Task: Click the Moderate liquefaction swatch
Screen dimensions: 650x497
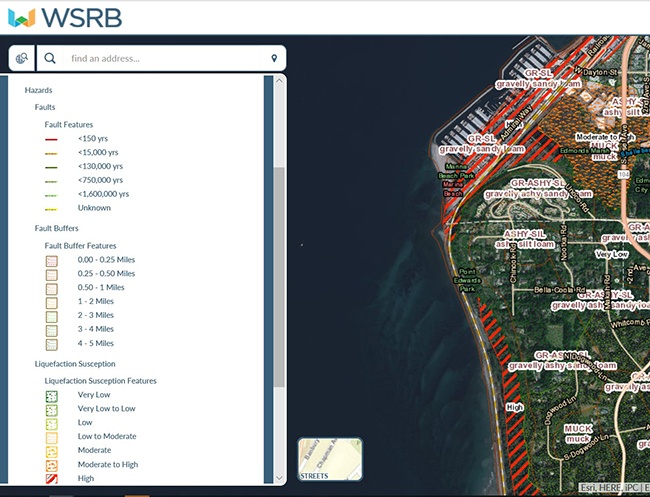Action: pyautogui.click(x=52, y=452)
